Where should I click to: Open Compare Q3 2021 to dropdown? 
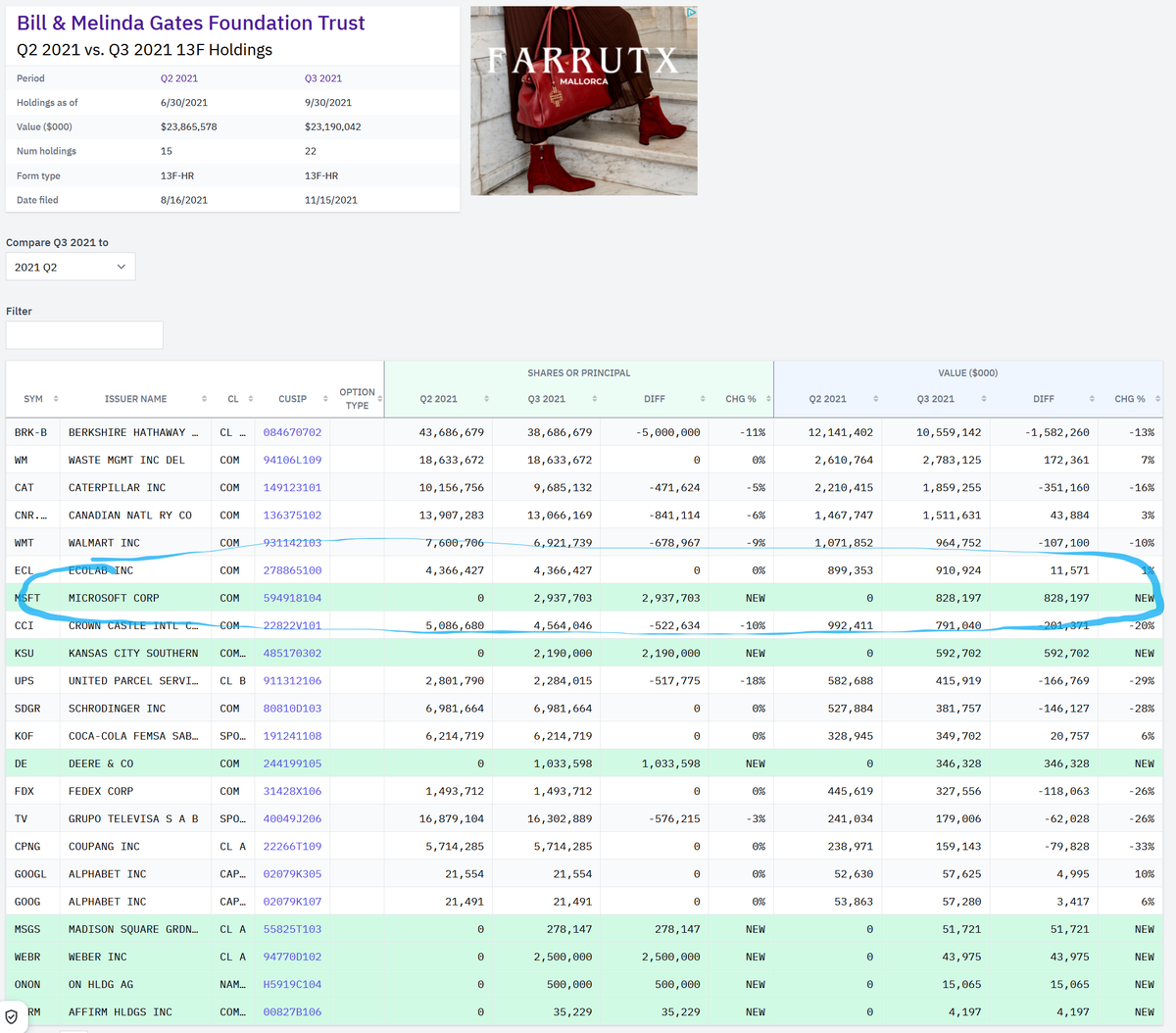tap(71, 267)
